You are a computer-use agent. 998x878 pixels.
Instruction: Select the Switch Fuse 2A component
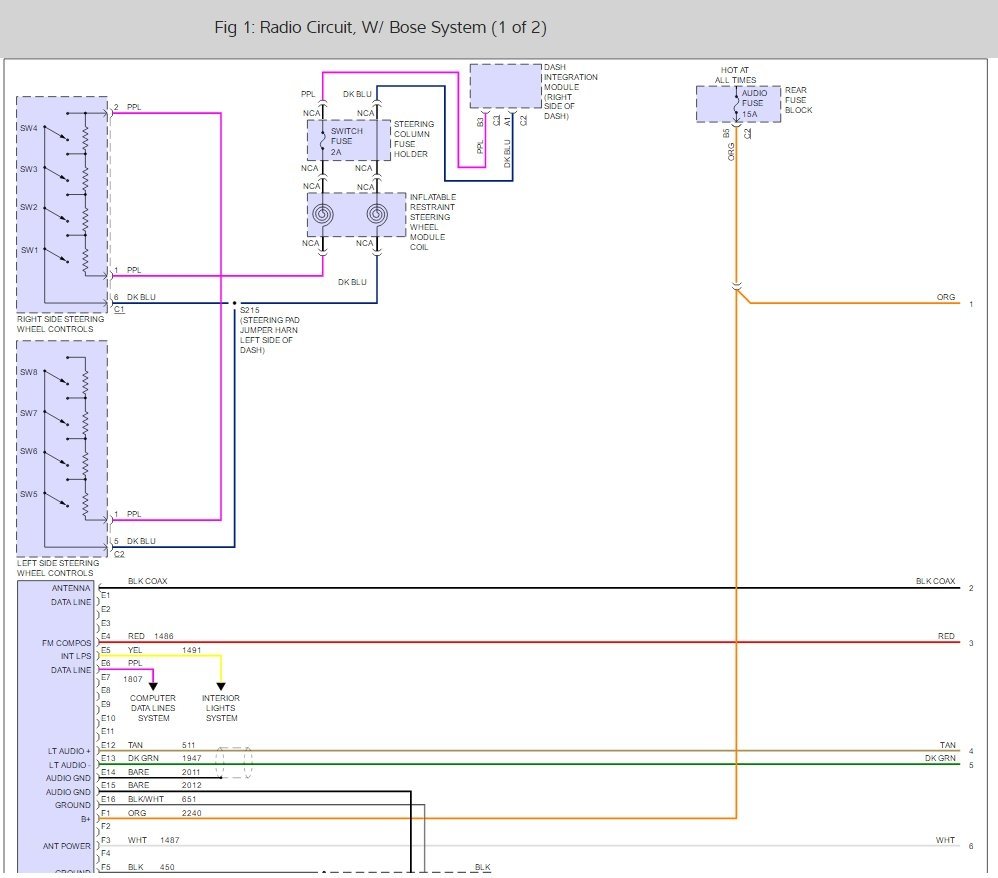[348, 141]
